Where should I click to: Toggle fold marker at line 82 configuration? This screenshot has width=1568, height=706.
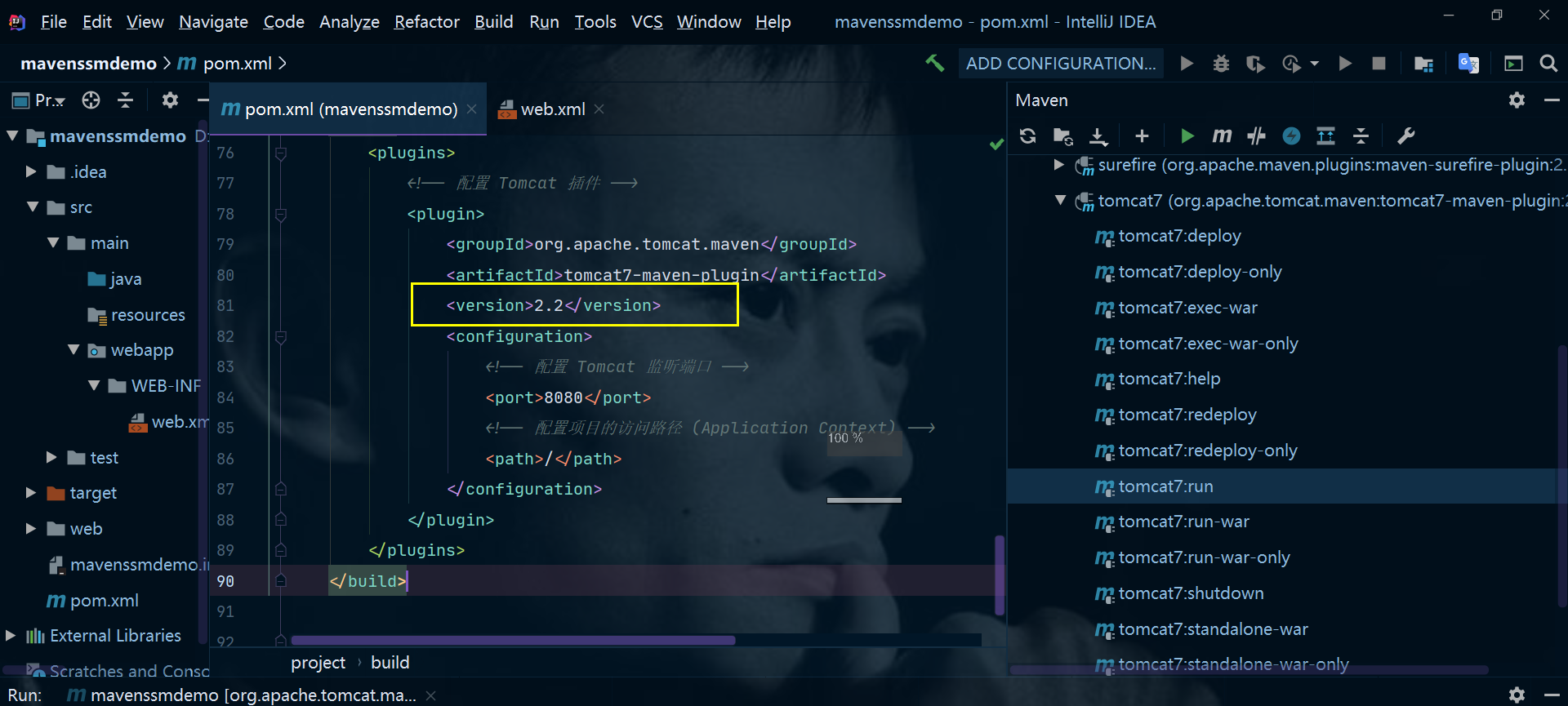point(280,336)
